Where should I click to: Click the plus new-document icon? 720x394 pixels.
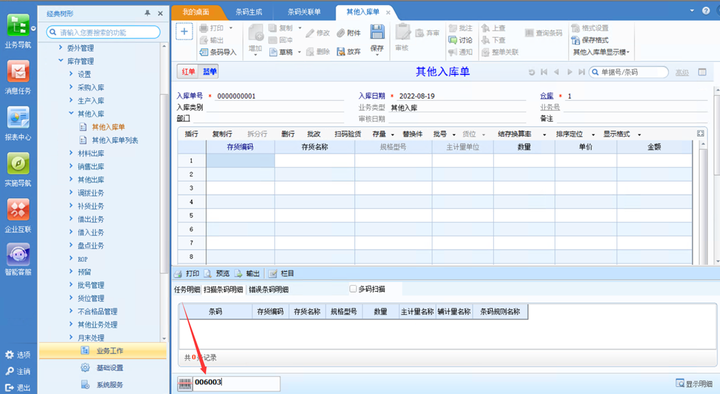tap(184, 32)
